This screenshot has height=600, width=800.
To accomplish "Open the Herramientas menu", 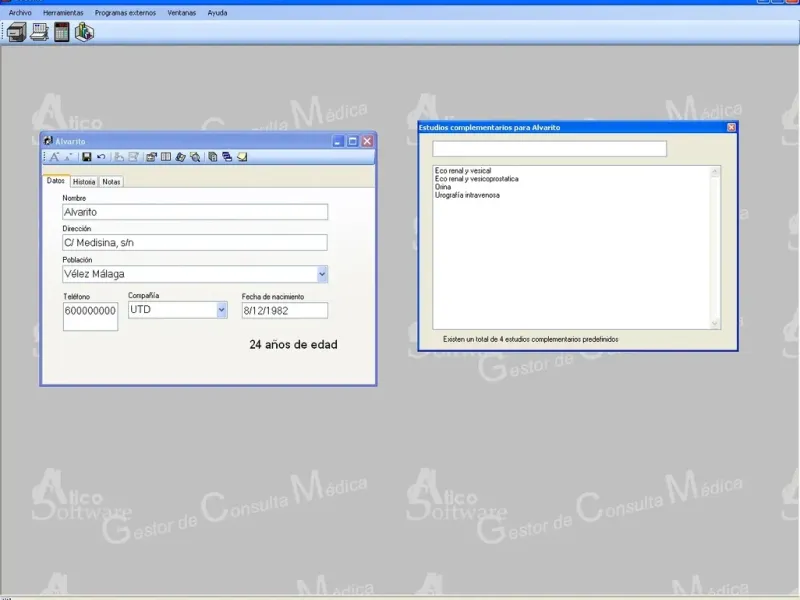I will click(x=63, y=13).
